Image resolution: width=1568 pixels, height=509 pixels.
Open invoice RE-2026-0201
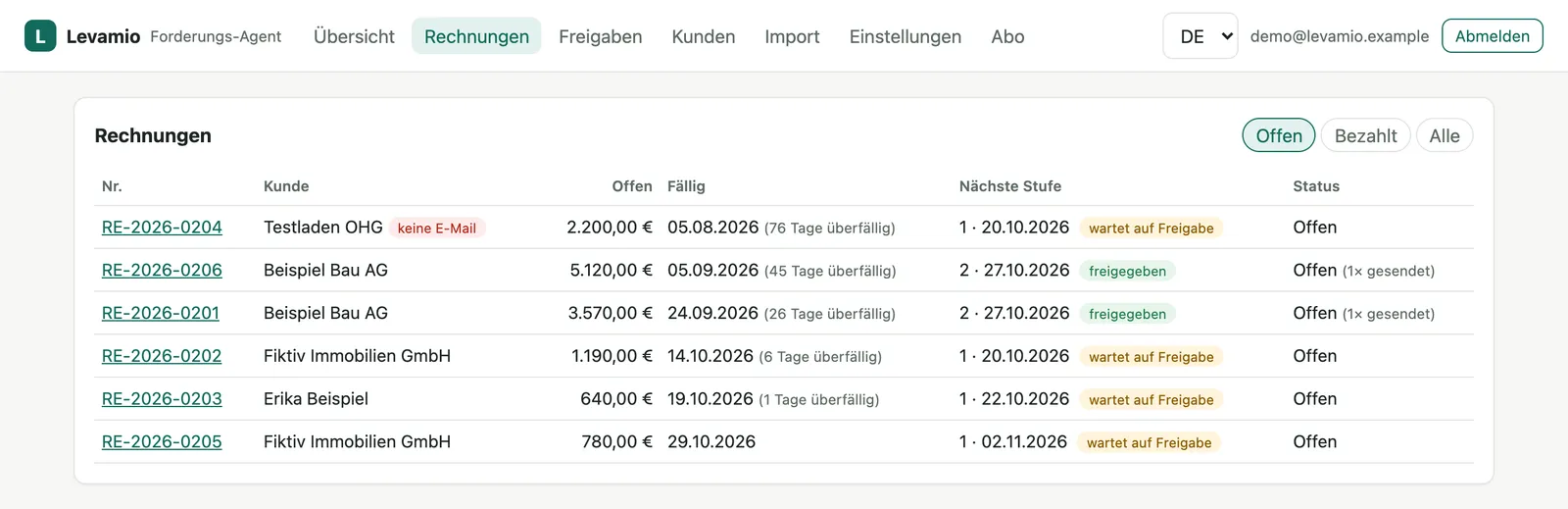pos(161,314)
